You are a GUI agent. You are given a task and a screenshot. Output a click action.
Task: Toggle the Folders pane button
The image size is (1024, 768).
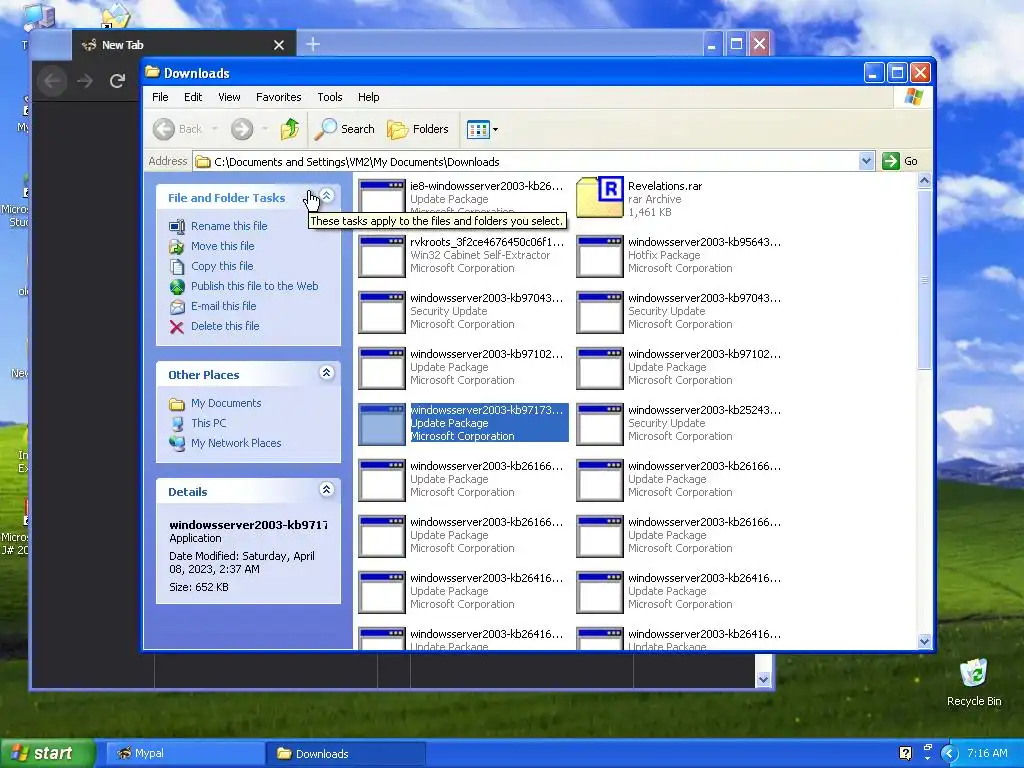418,129
